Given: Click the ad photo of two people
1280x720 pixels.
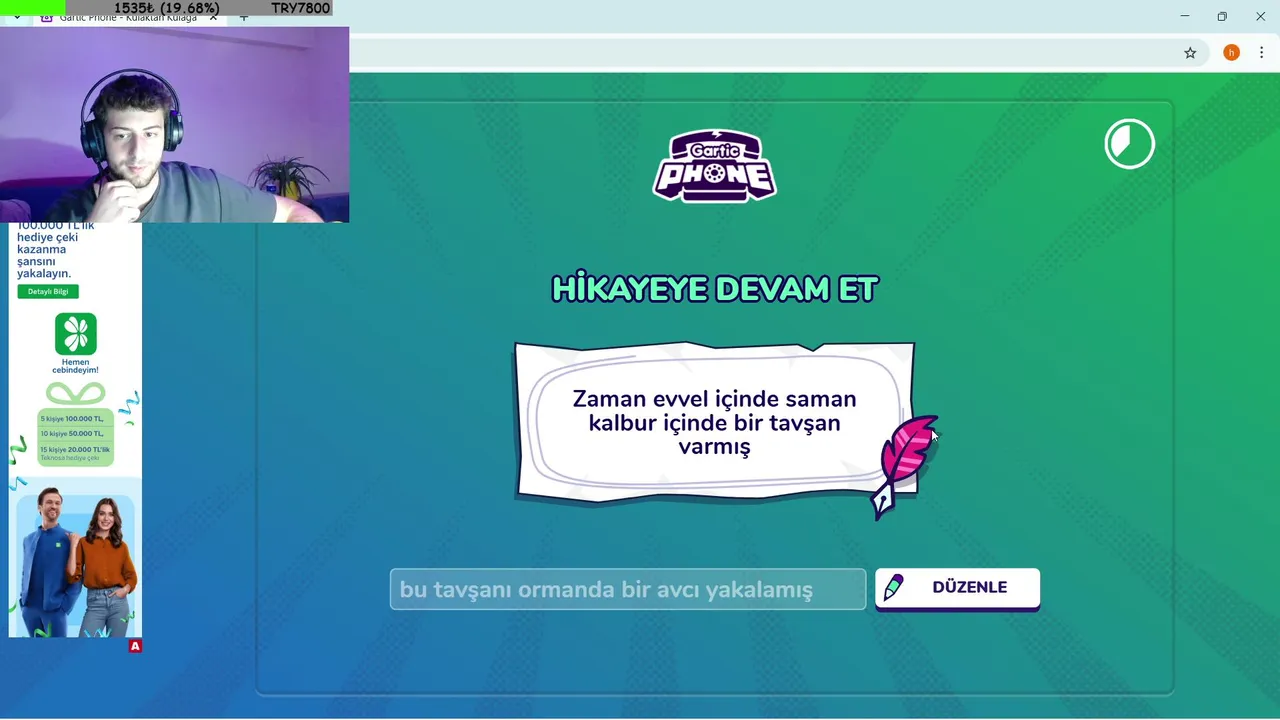Looking at the screenshot, I should point(76,560).
